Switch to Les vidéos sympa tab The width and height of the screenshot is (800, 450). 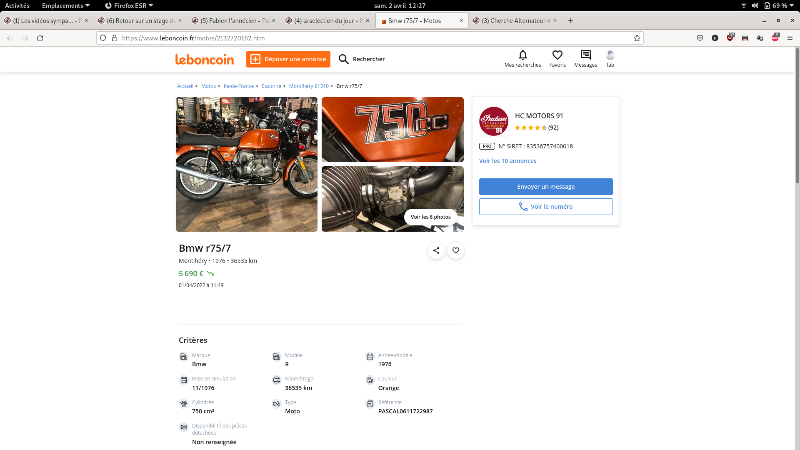[x=46, y=20]
